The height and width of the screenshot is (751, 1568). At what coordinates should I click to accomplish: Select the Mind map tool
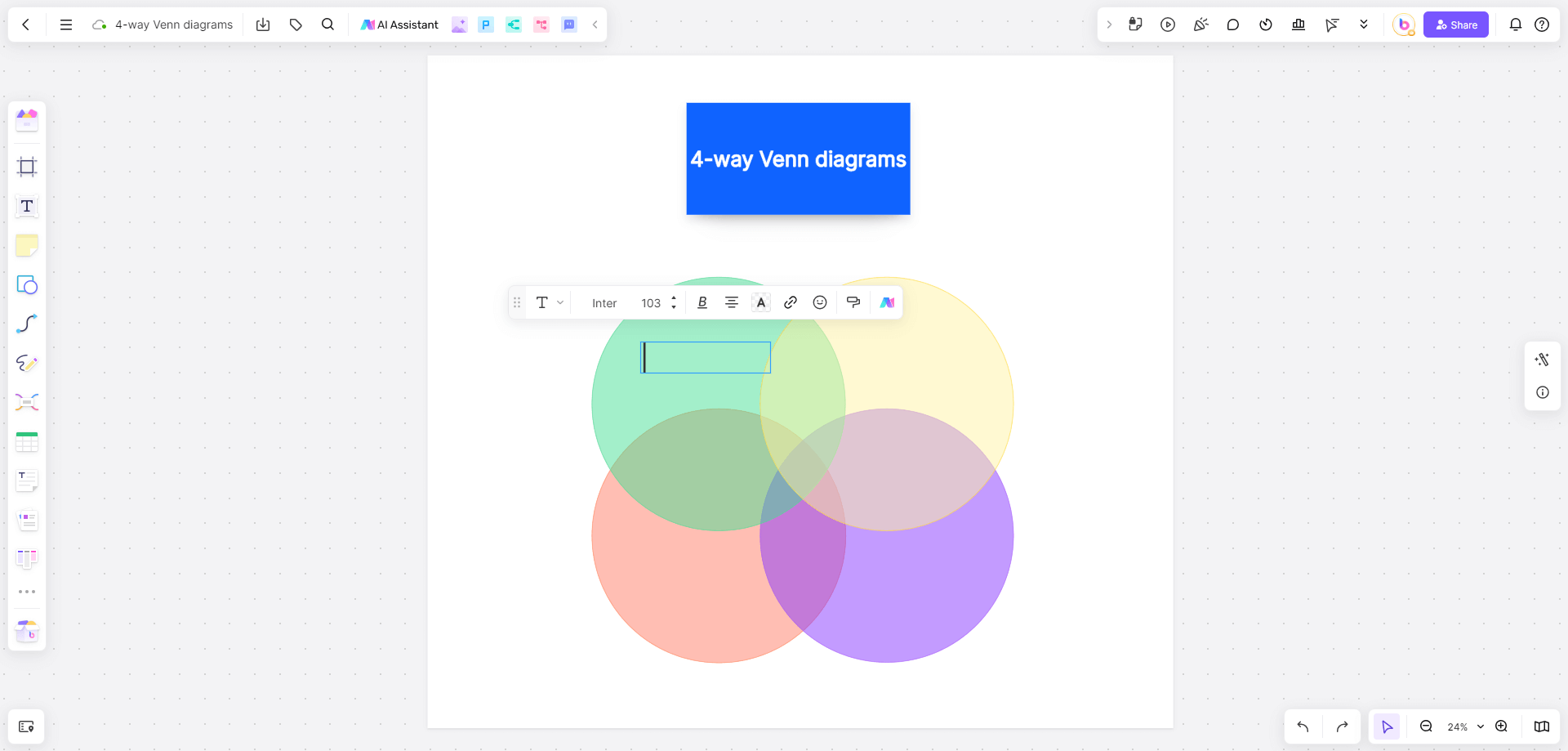[27, 402]
